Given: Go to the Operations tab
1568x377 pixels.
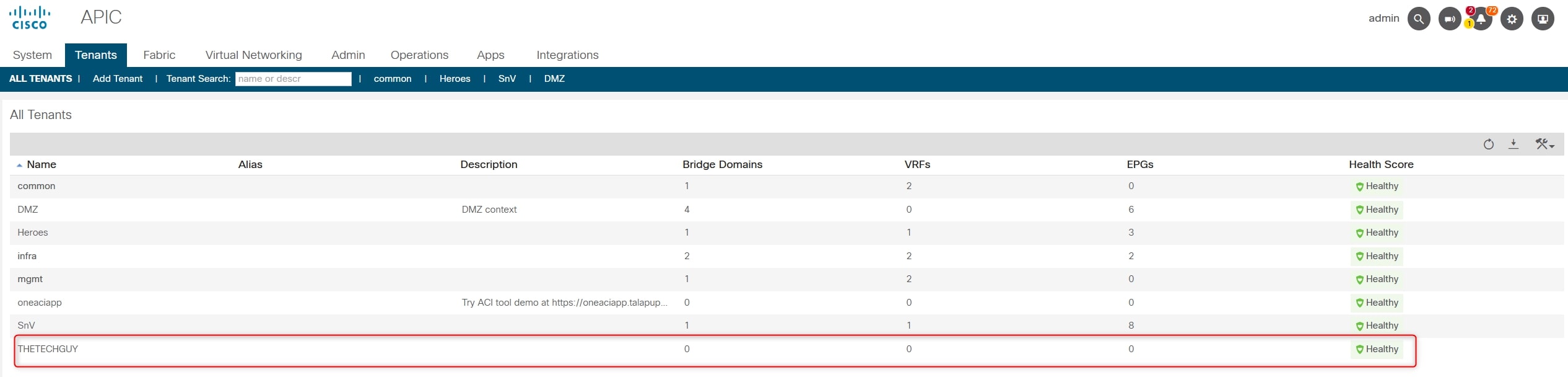Looking at the screenshot, I should [x=419, y=55].
